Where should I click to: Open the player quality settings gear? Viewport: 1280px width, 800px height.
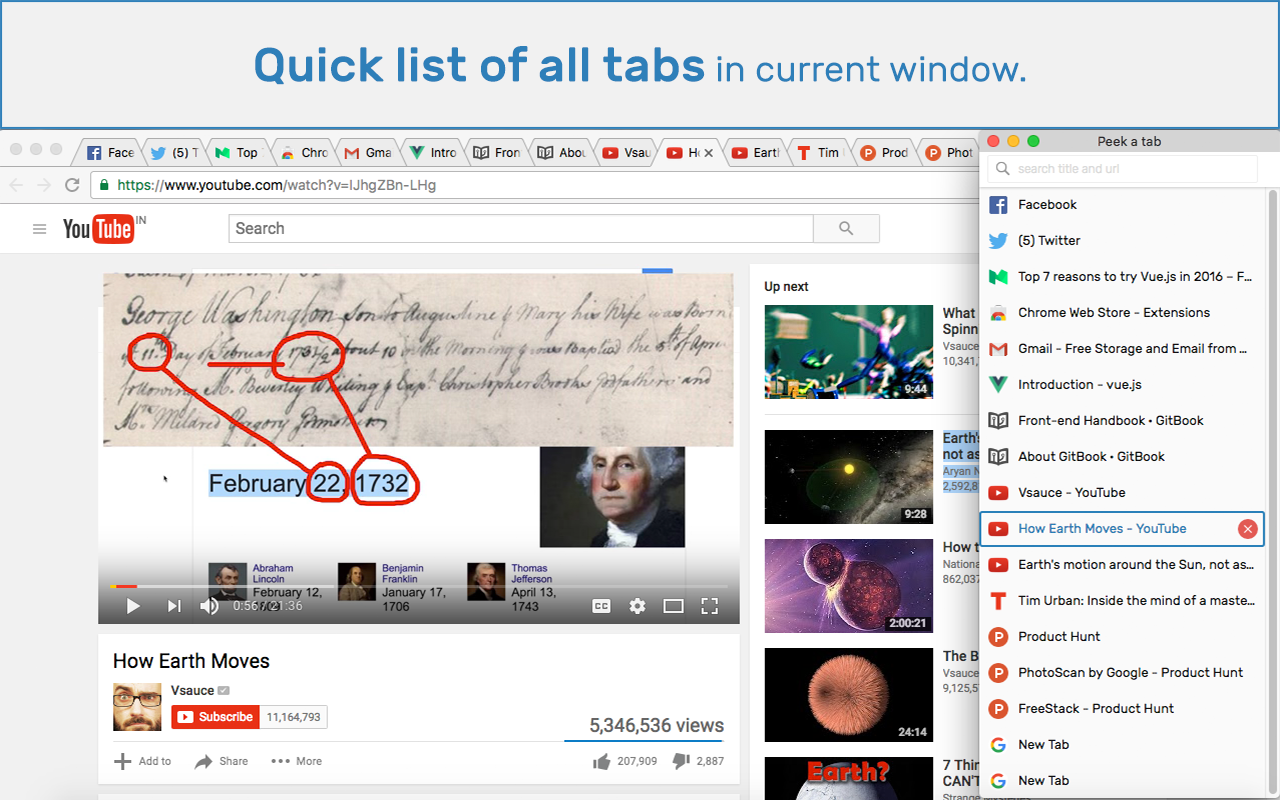pyautogui.click(x=637, y=605)
